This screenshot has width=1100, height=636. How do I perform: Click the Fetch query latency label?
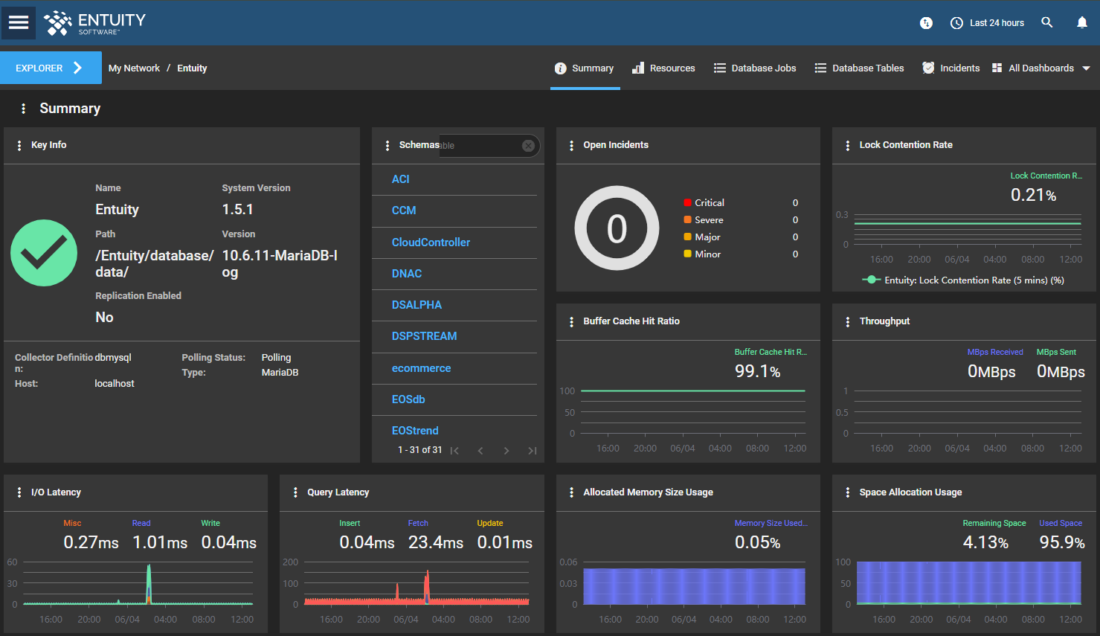tap(418, 523)
